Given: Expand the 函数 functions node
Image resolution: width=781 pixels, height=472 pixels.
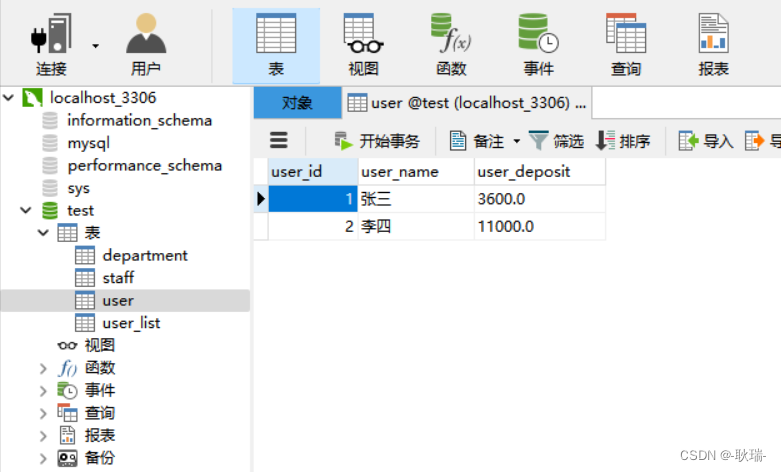Looking at the screenshot, I should coord(43,368).
